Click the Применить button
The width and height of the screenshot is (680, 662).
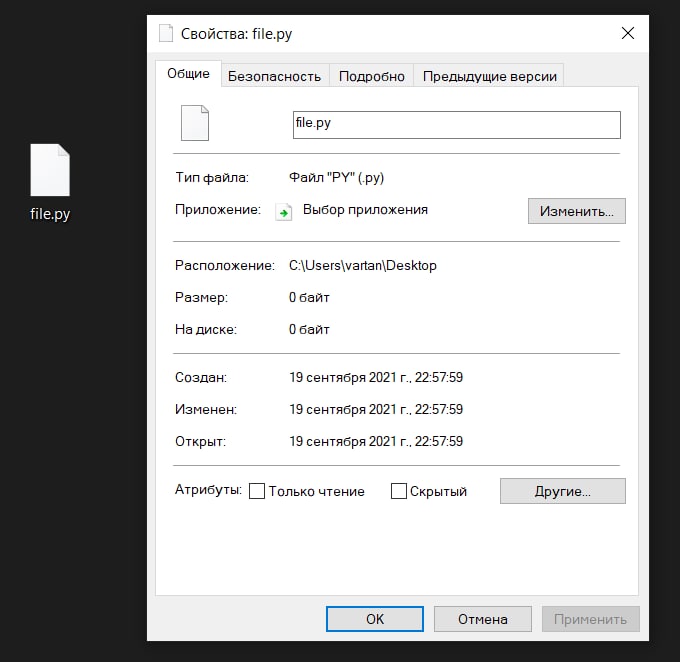click(x=590, y=619)
